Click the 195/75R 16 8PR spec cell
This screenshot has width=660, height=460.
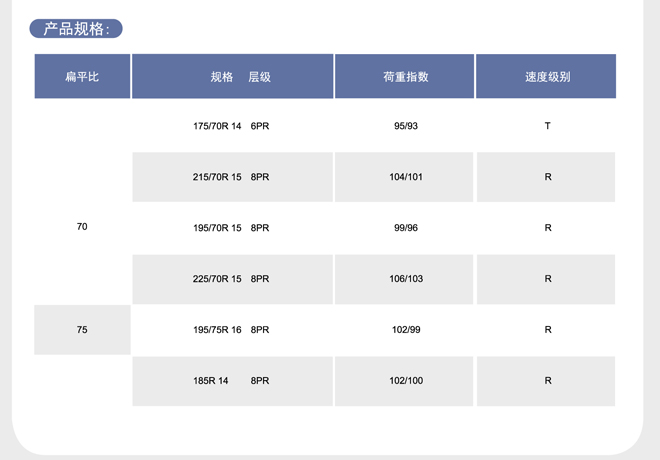tap(232, 330)
